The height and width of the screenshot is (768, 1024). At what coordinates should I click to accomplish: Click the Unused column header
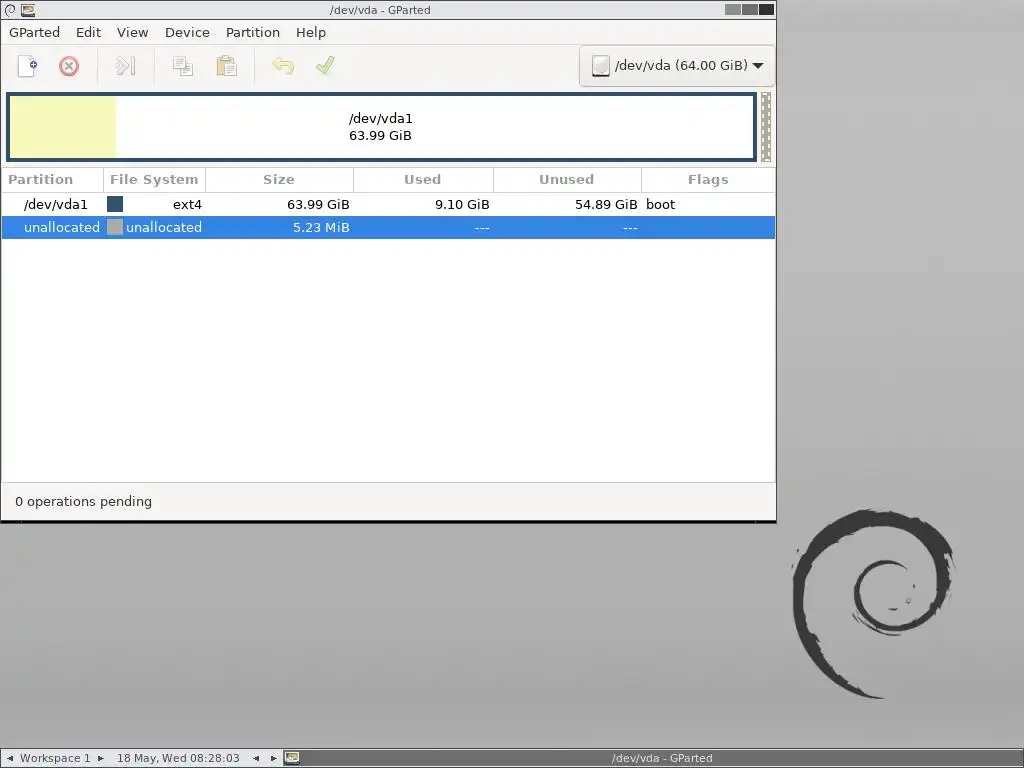[x=566, y=180]
